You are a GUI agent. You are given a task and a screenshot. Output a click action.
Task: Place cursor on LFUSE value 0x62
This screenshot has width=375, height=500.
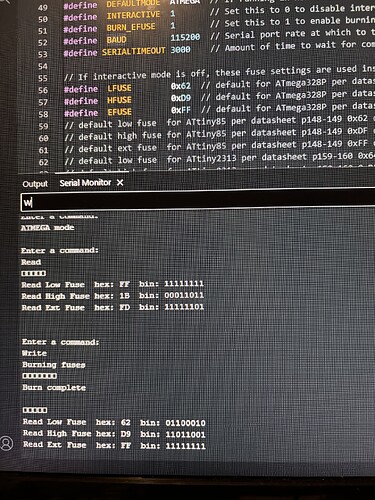[x=181, y=86]
